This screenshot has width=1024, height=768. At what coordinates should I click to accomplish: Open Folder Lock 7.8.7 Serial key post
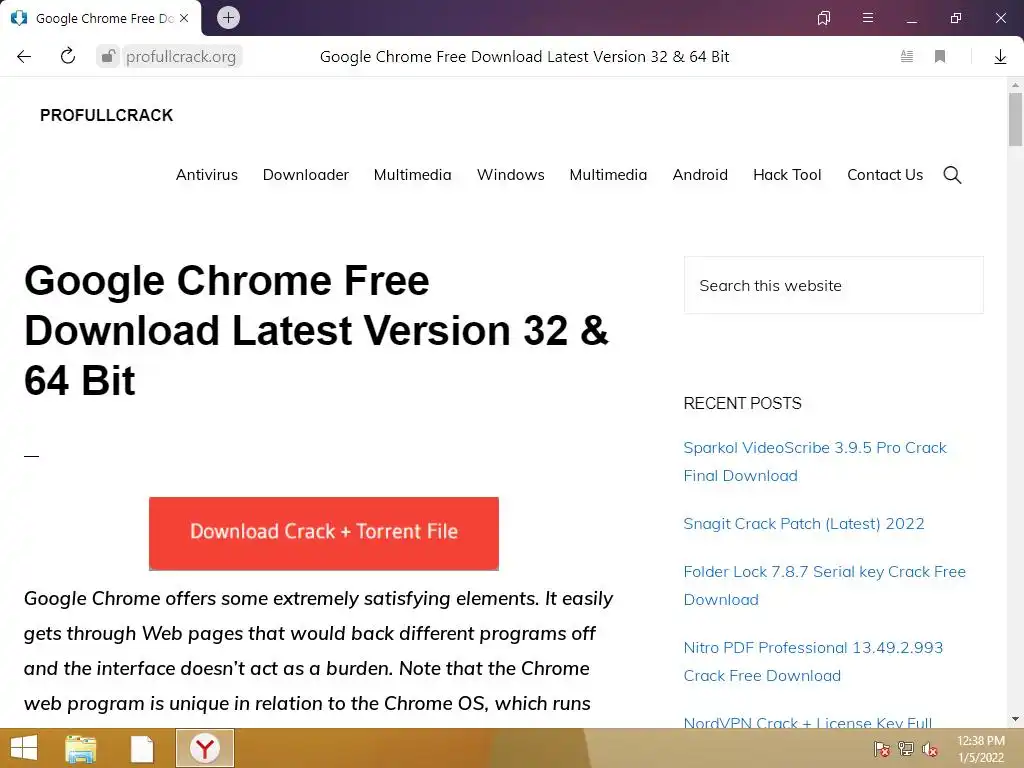tap(824, 586)
